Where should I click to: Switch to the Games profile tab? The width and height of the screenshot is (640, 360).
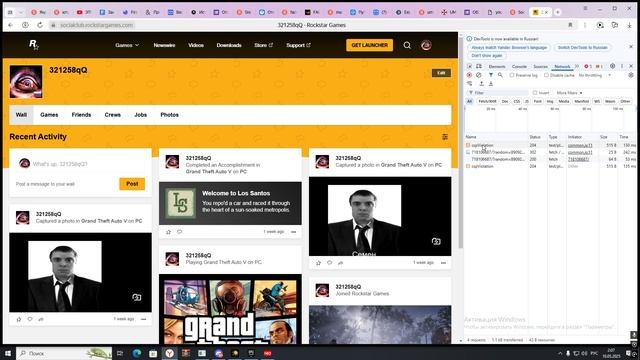click(x=49, y=115)
